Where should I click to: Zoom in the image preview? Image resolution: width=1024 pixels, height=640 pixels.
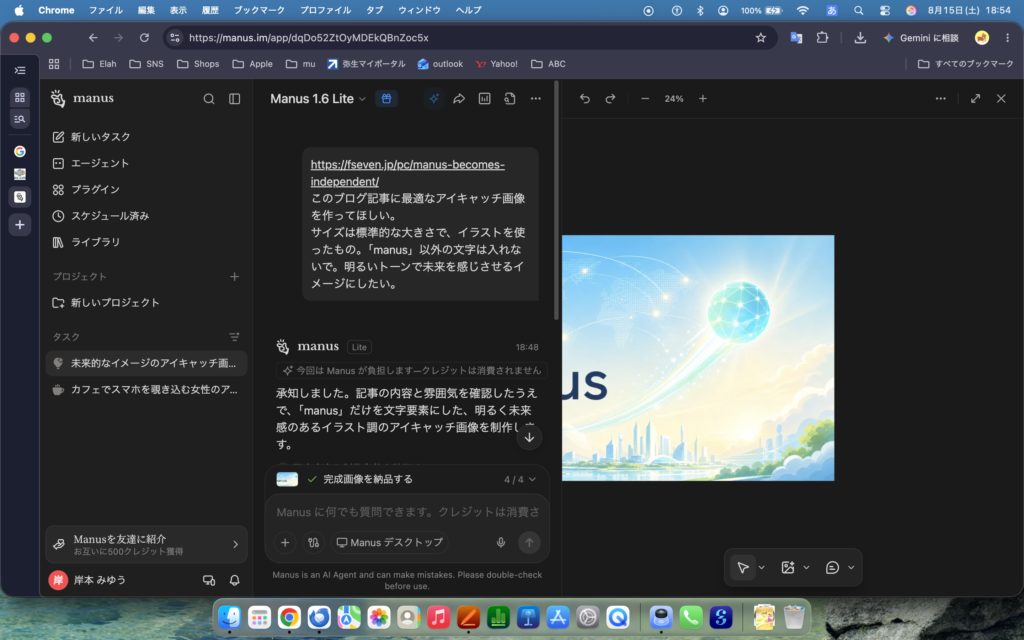(x=703, y=99)
